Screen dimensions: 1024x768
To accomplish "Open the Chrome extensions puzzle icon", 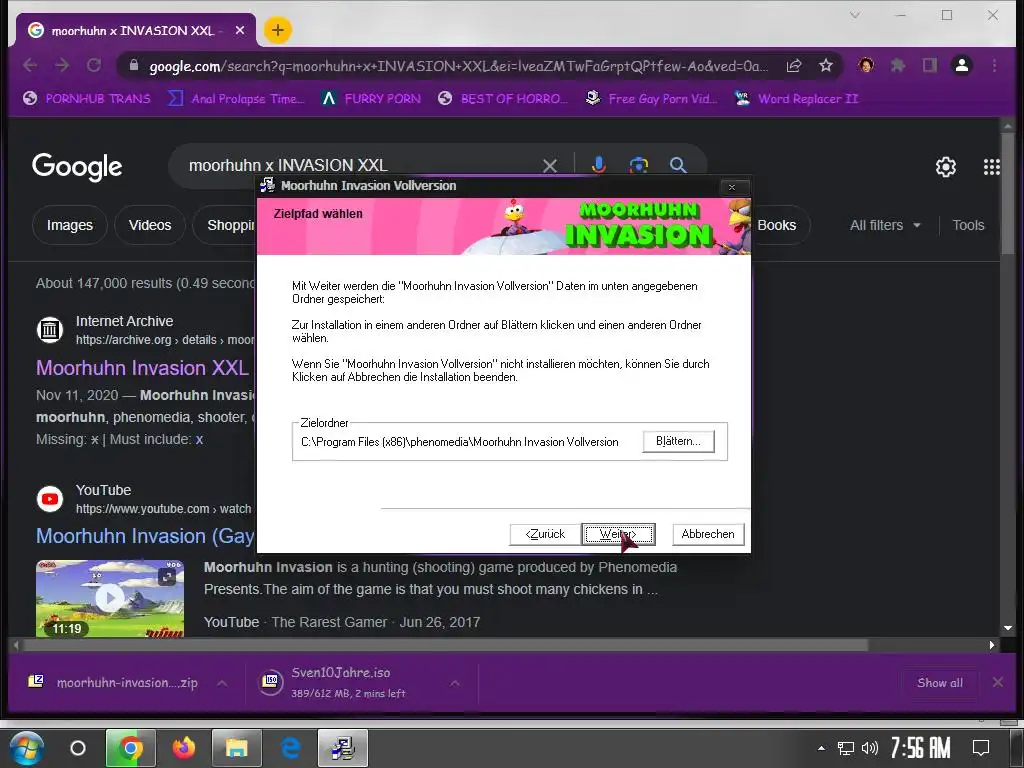I will (x=898, y=65).
